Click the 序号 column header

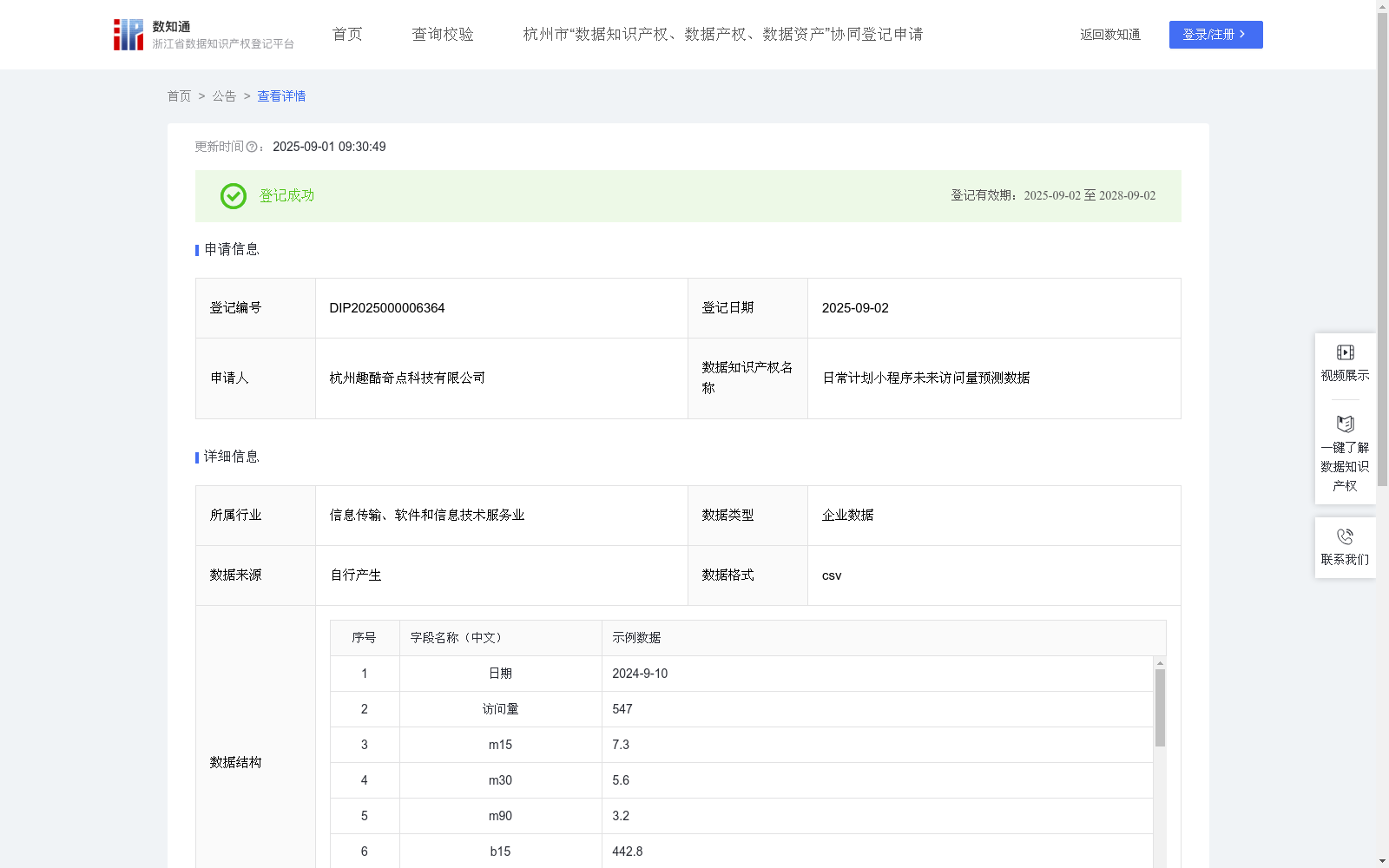point(364,638)
